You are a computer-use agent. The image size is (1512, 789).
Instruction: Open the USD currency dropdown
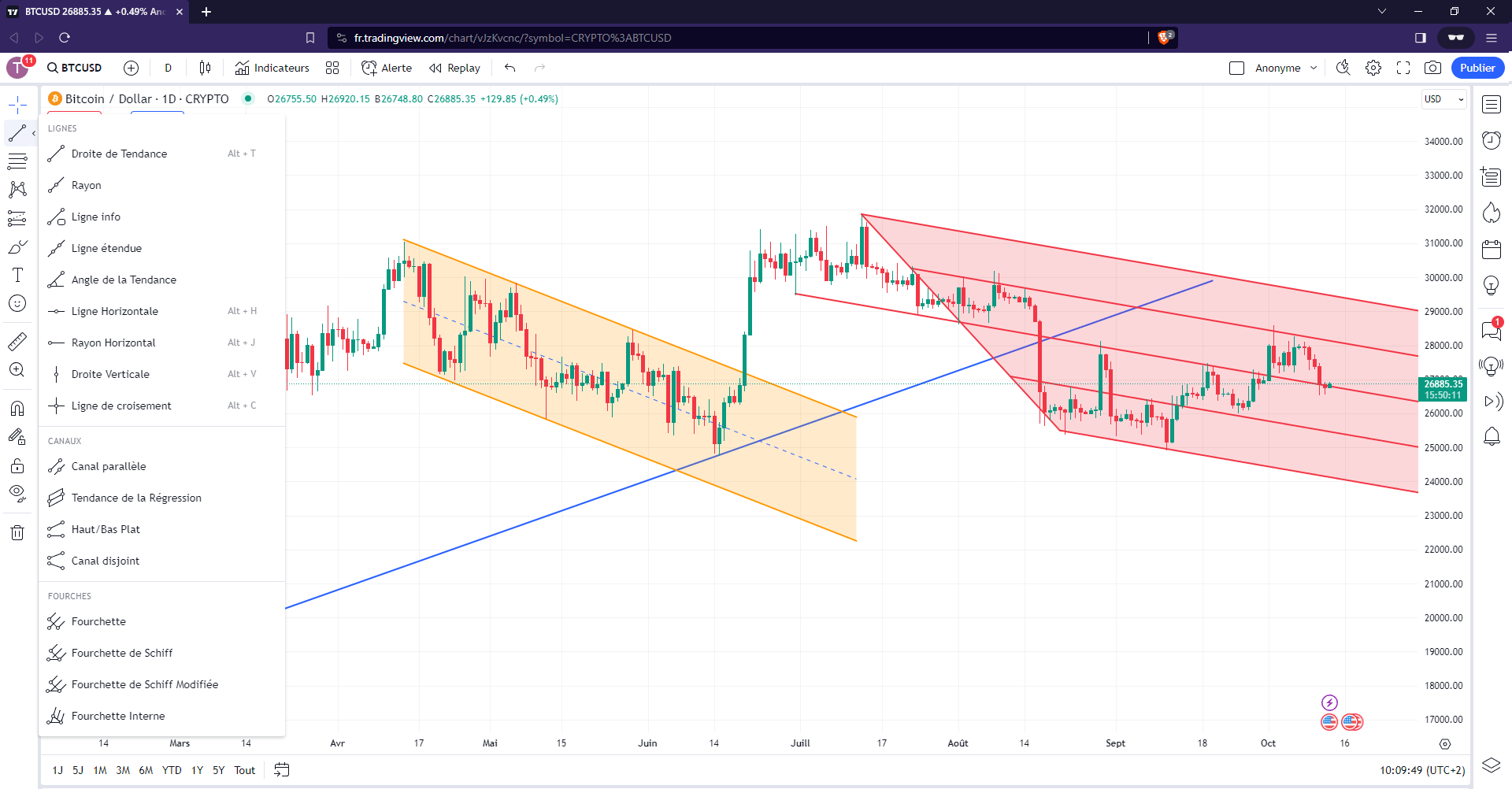pyautogui.click(x=1443, y=99)
